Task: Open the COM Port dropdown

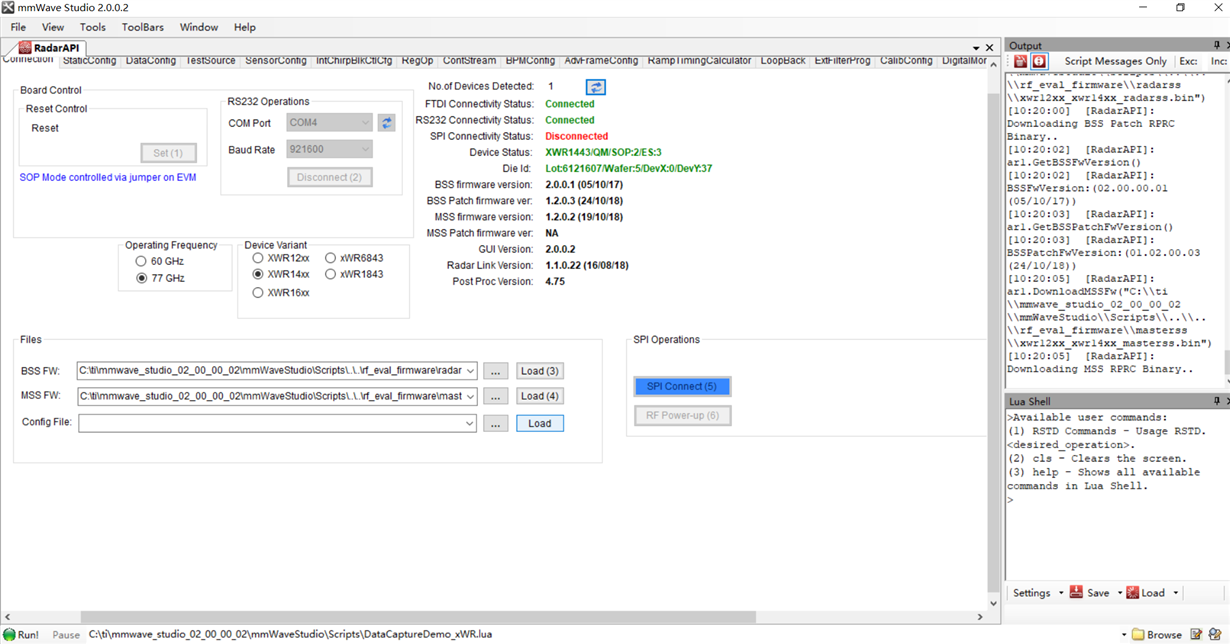Action: (x=364, y=123)
